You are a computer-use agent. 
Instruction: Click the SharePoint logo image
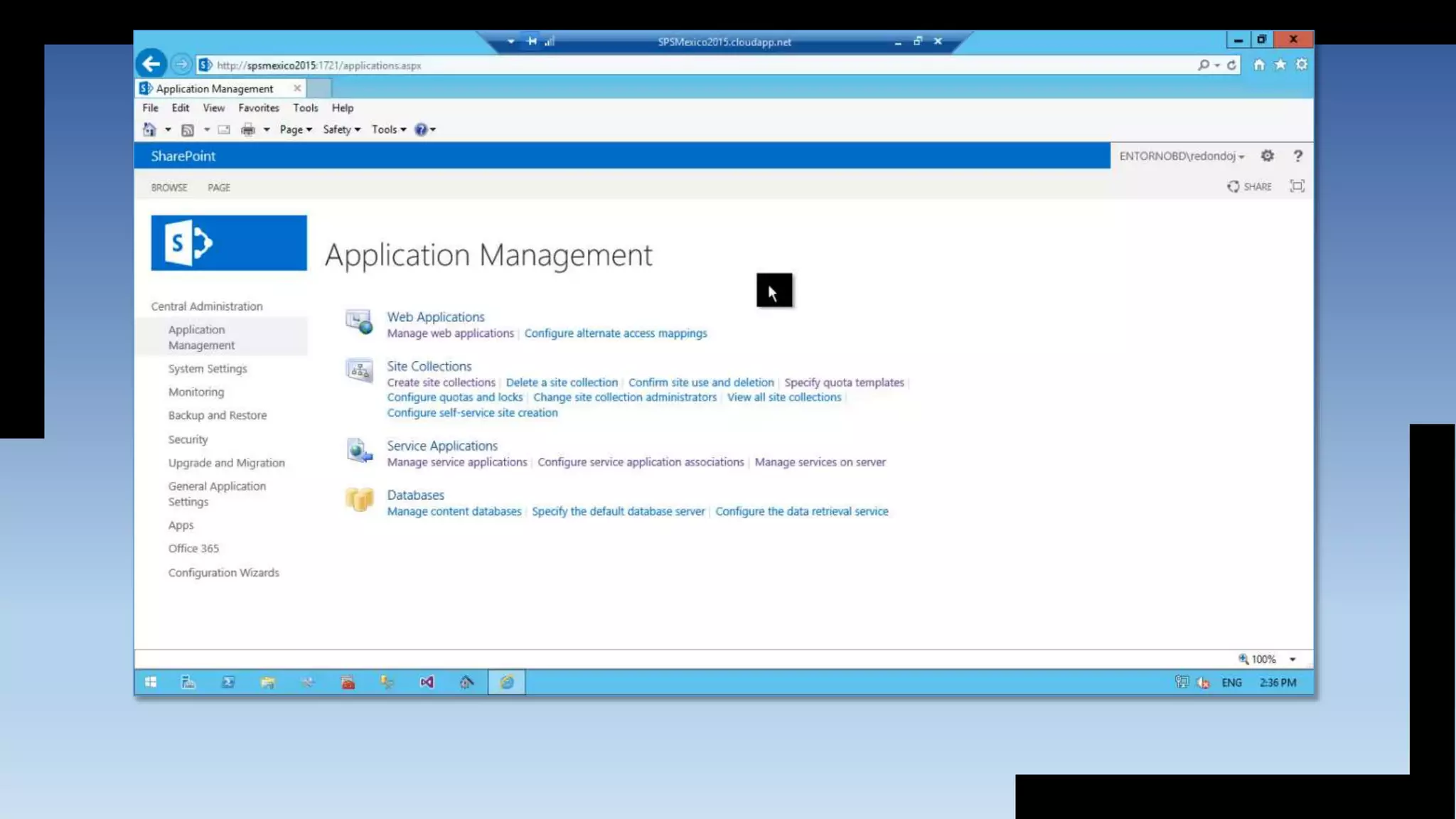coord(229,243)
